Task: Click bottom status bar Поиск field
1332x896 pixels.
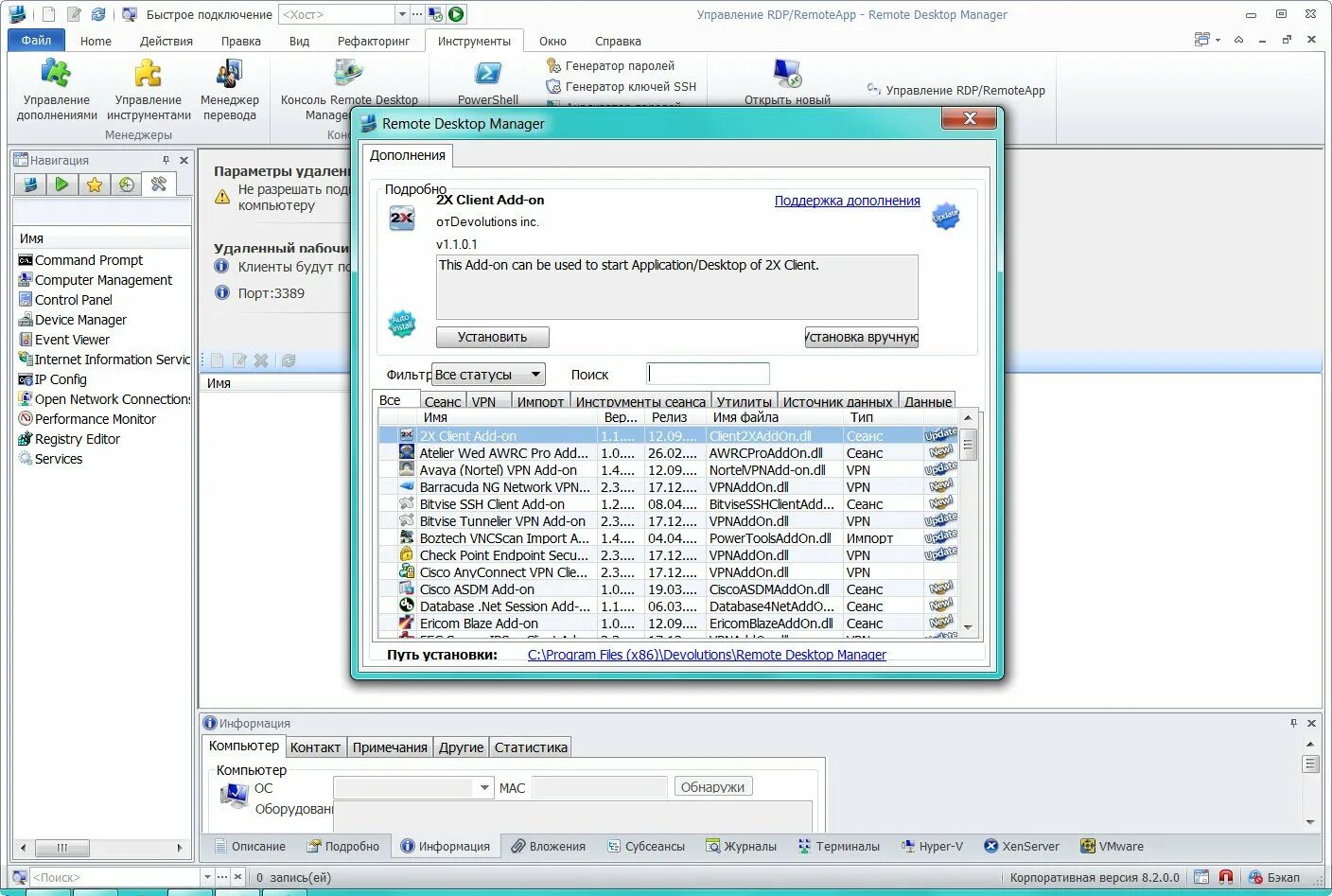Action: point(114,877)
